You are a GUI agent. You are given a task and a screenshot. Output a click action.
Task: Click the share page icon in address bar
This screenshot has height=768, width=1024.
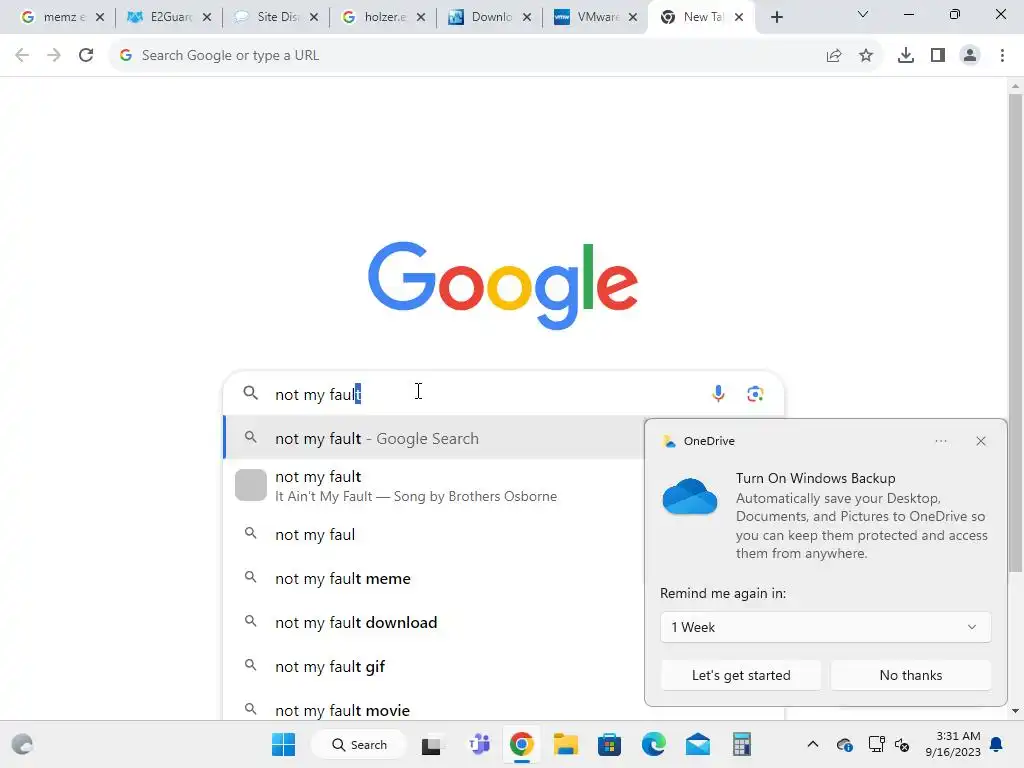tap(833, 56)
